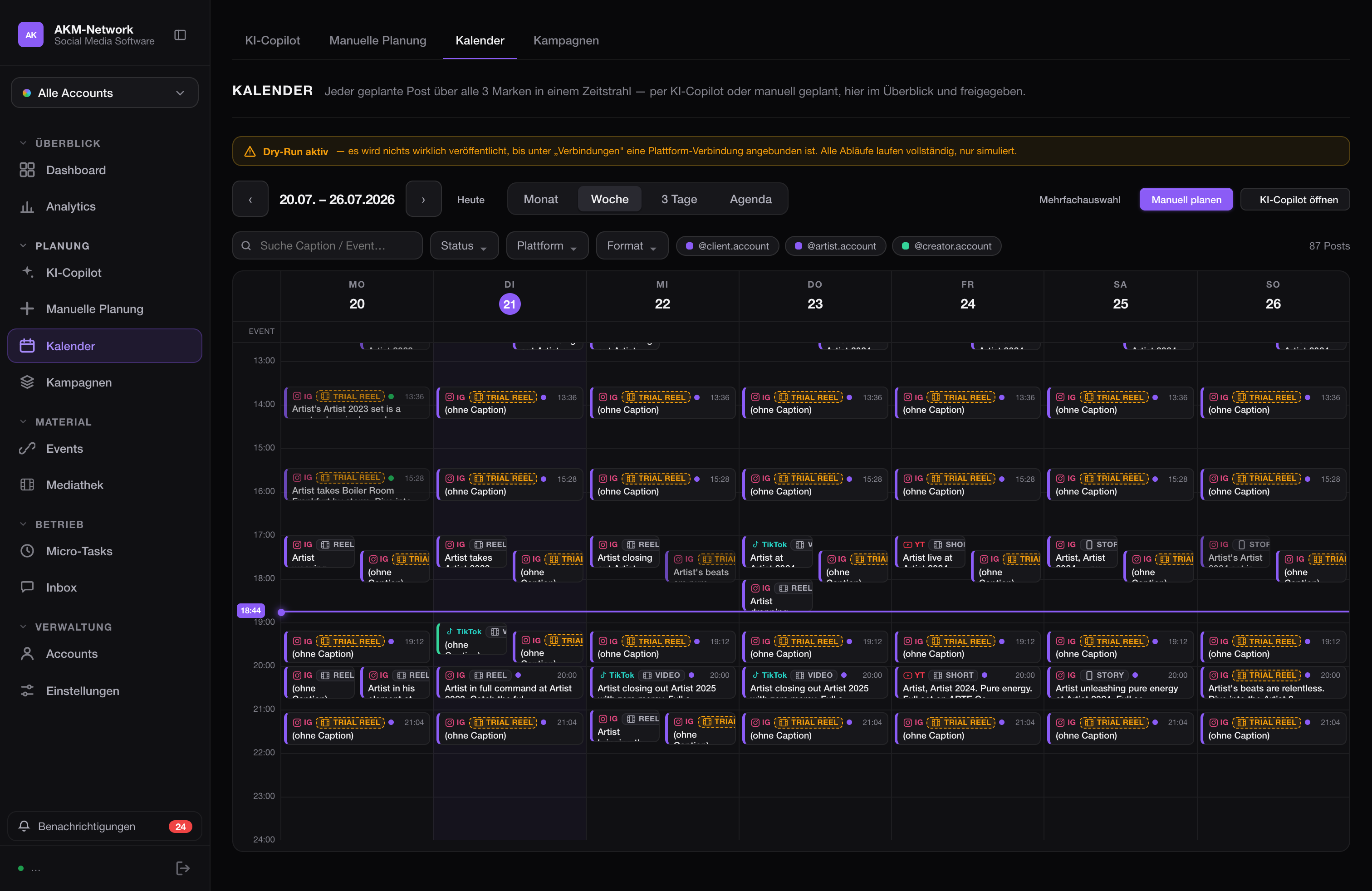Click the AK logo badge
Screen dimensions: 1372x891
click(30, 34)
